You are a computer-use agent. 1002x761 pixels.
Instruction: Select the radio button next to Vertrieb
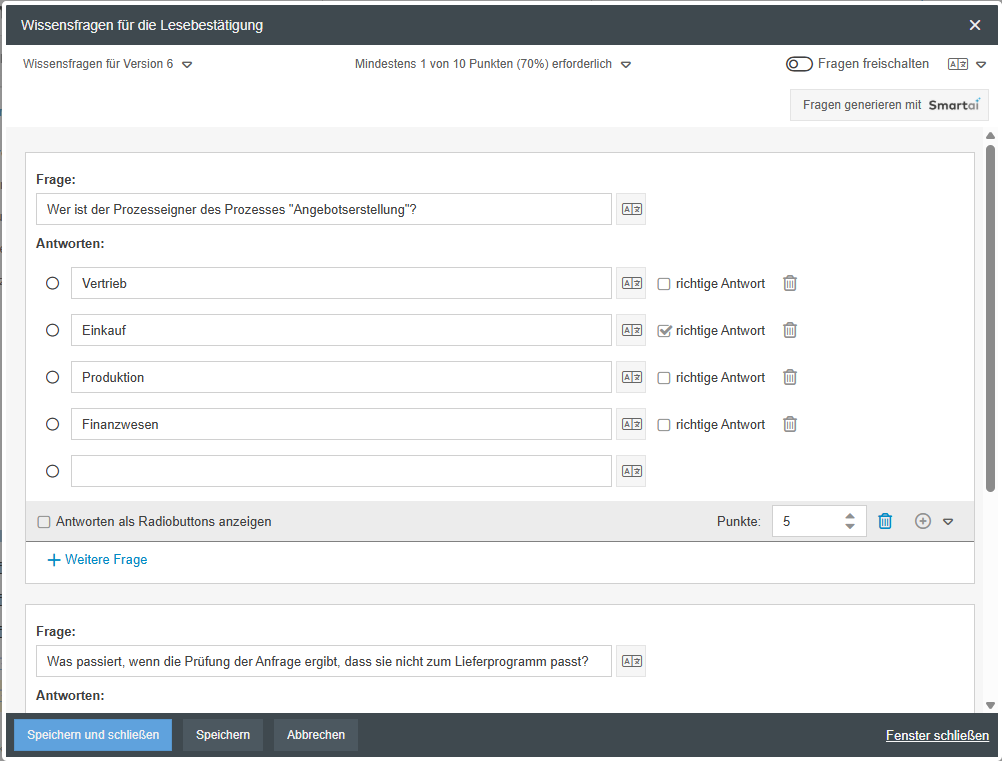coord(52,283)
